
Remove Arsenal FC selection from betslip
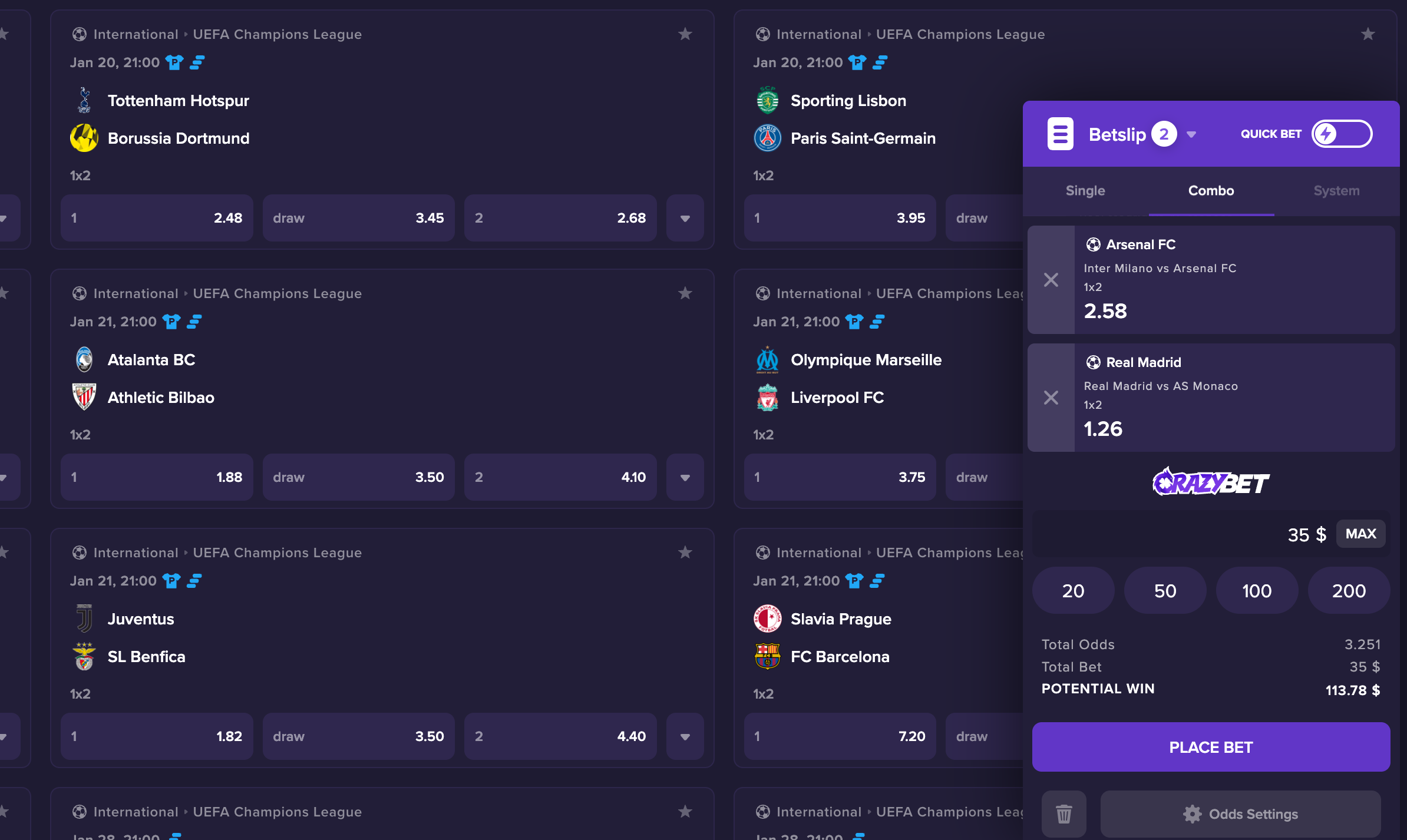1051,280
